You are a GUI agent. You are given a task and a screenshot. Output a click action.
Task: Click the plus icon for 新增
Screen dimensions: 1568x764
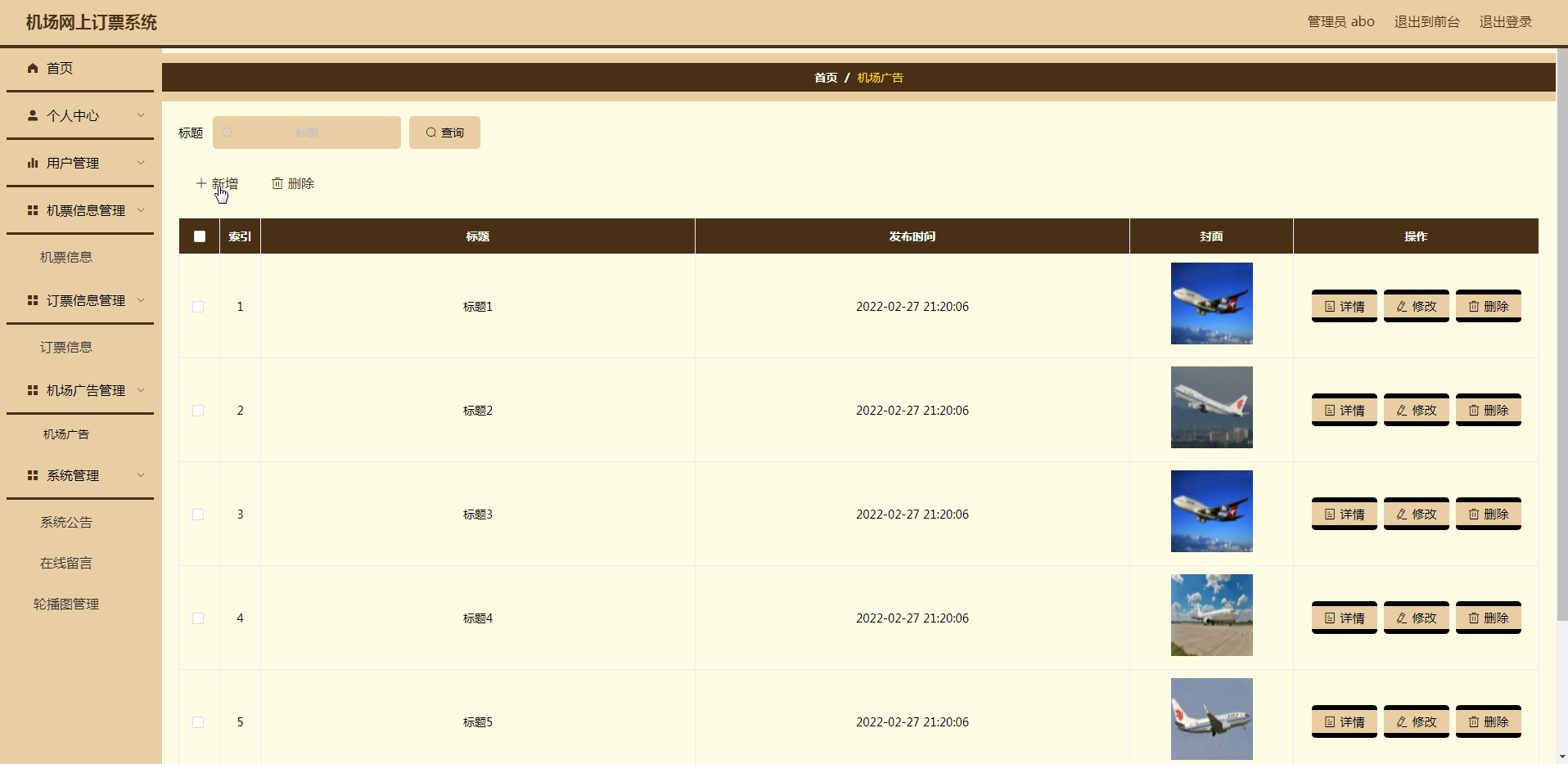click(201, 183)
